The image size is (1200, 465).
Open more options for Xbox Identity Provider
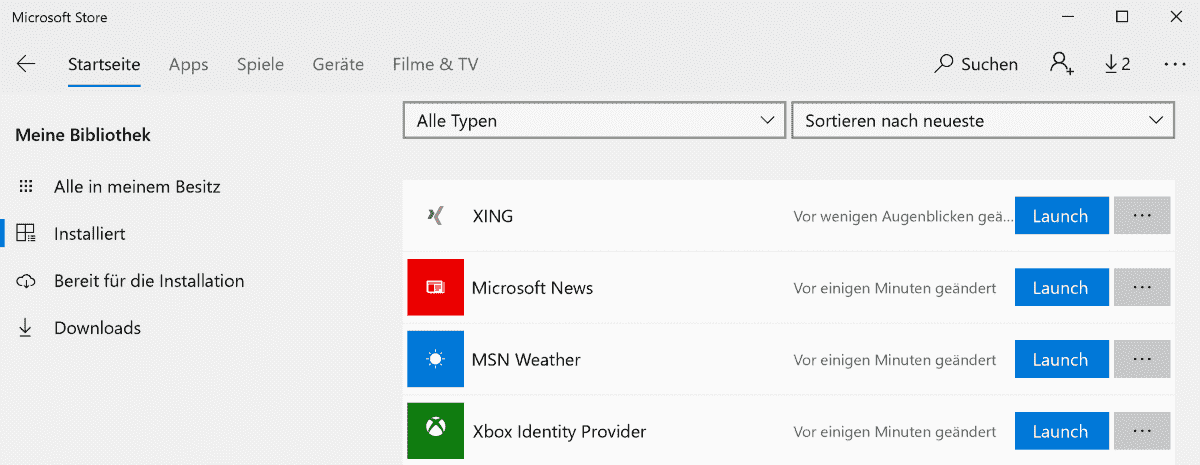1142,431
